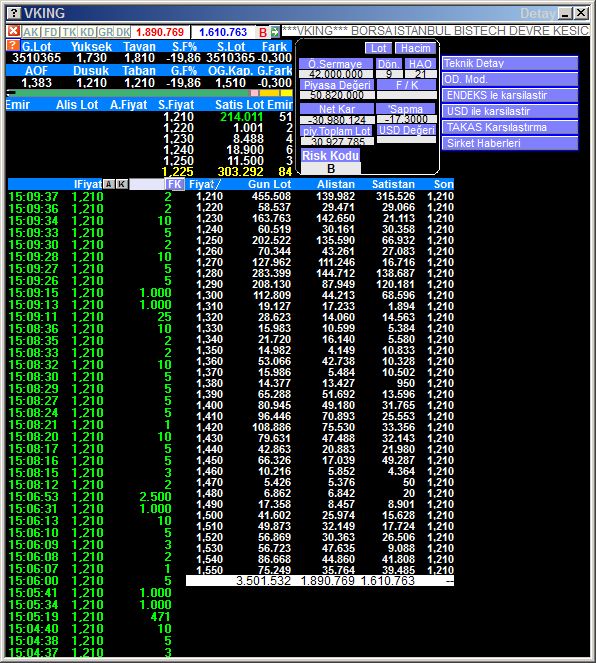The image size is (596, 663).
Task: Switch to the Hacim tab
Action: 416,48
